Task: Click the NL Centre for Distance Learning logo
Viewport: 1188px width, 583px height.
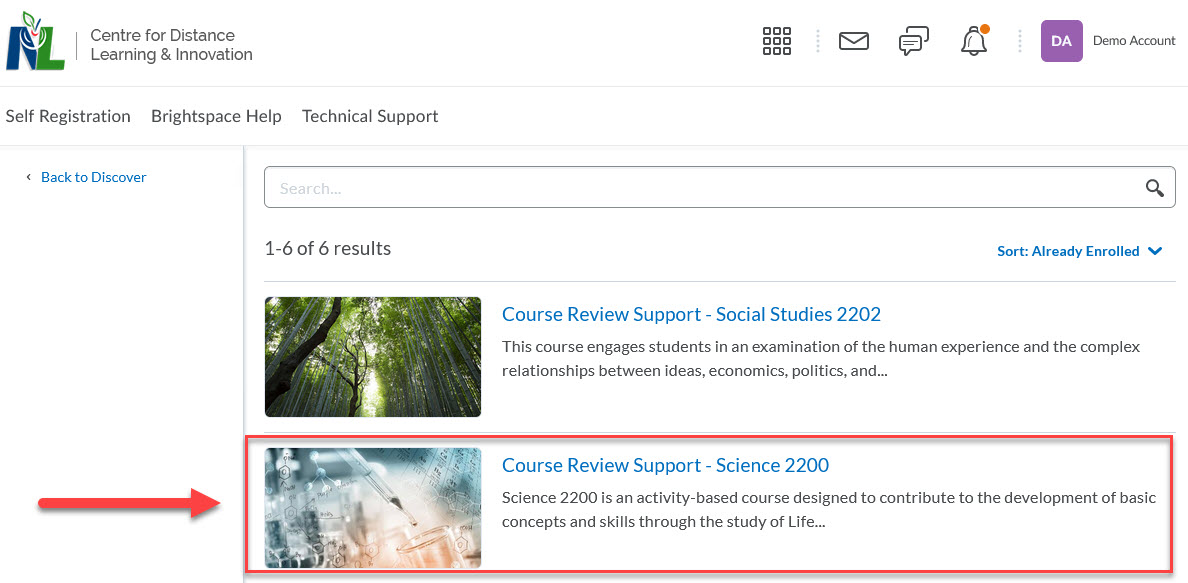Action: click(36, 42)
